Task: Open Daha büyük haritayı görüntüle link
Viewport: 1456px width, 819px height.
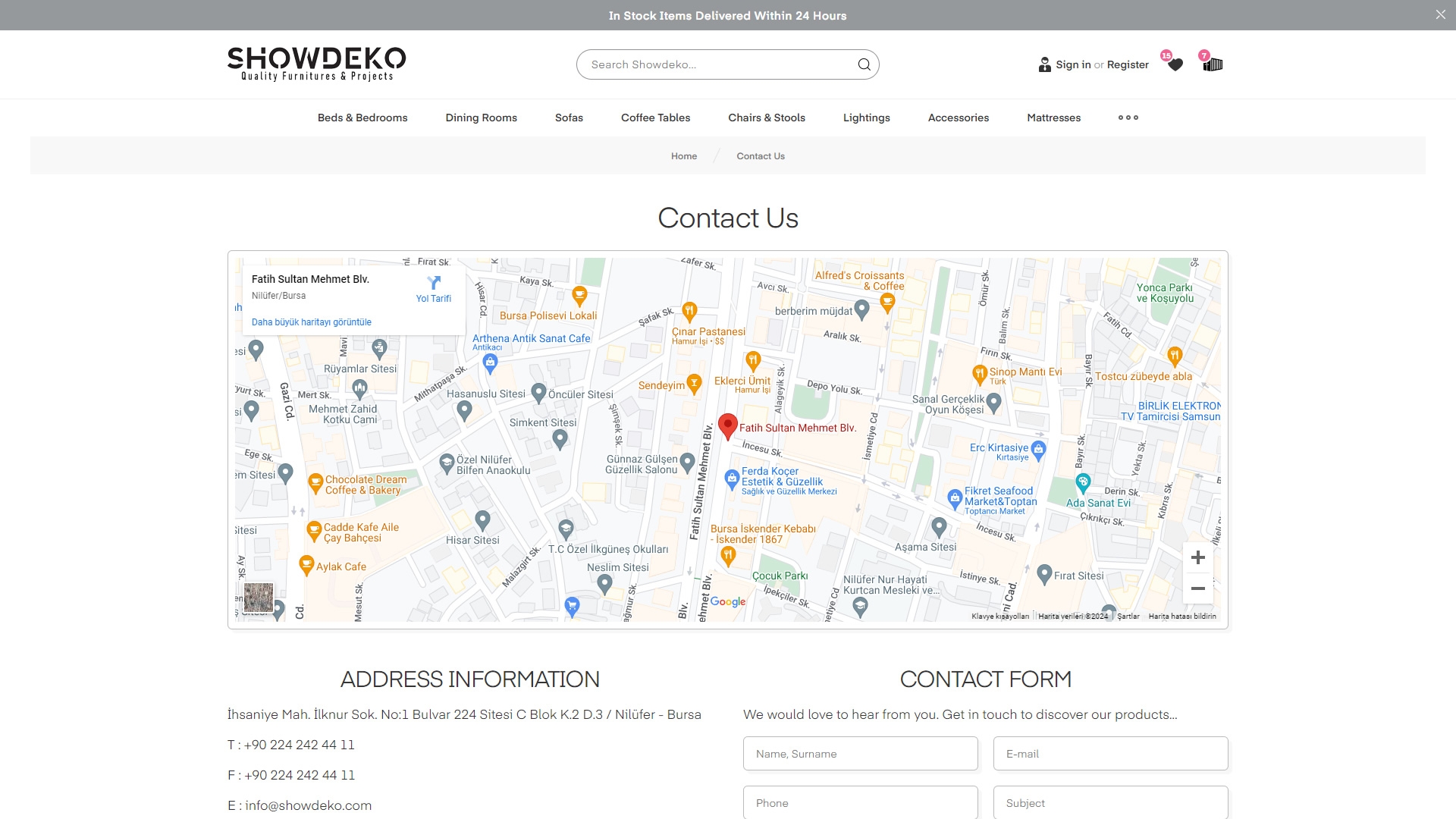Action: (x=312, y=322)
